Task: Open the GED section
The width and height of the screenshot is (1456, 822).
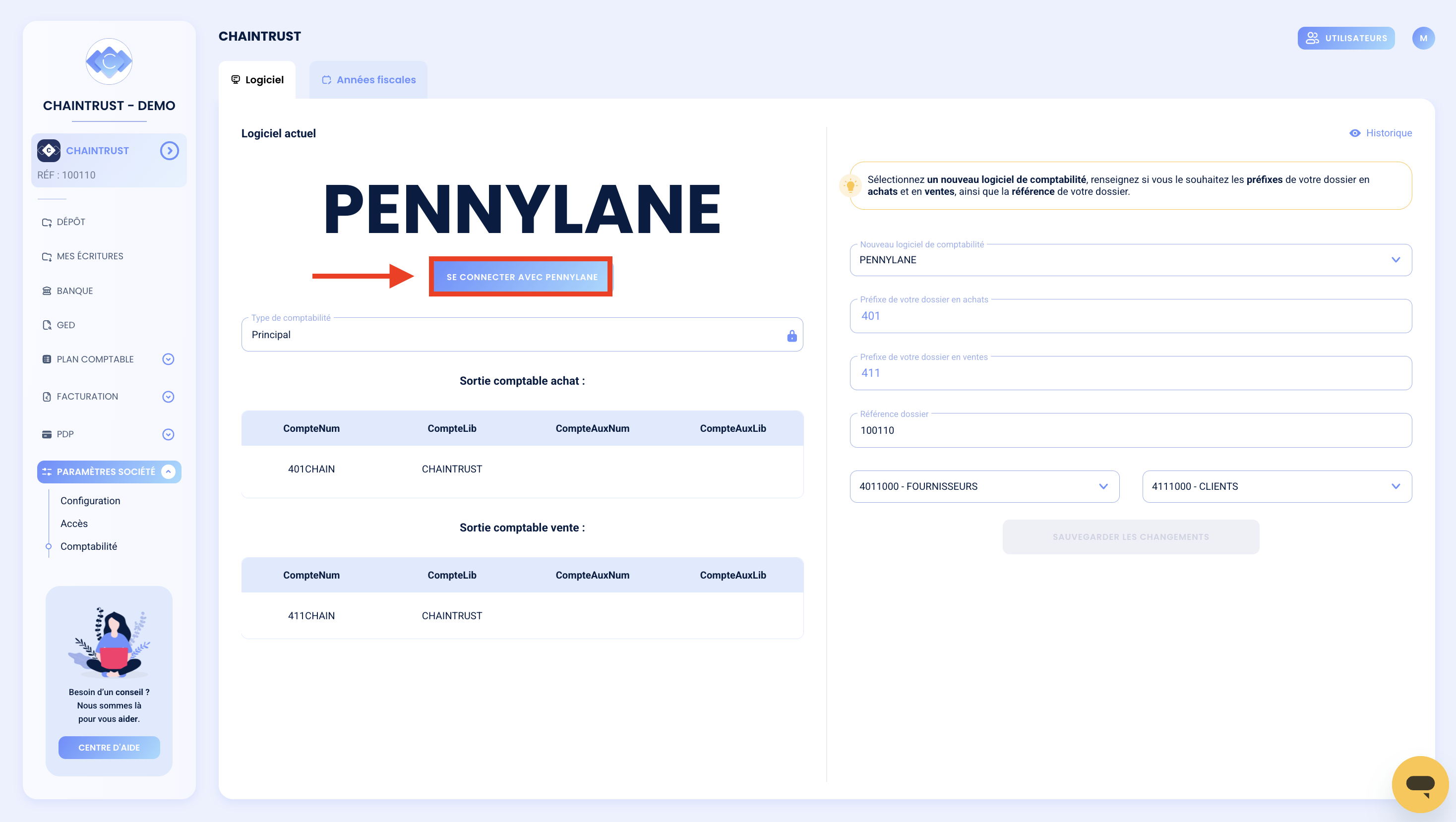Action: [59, 325]
